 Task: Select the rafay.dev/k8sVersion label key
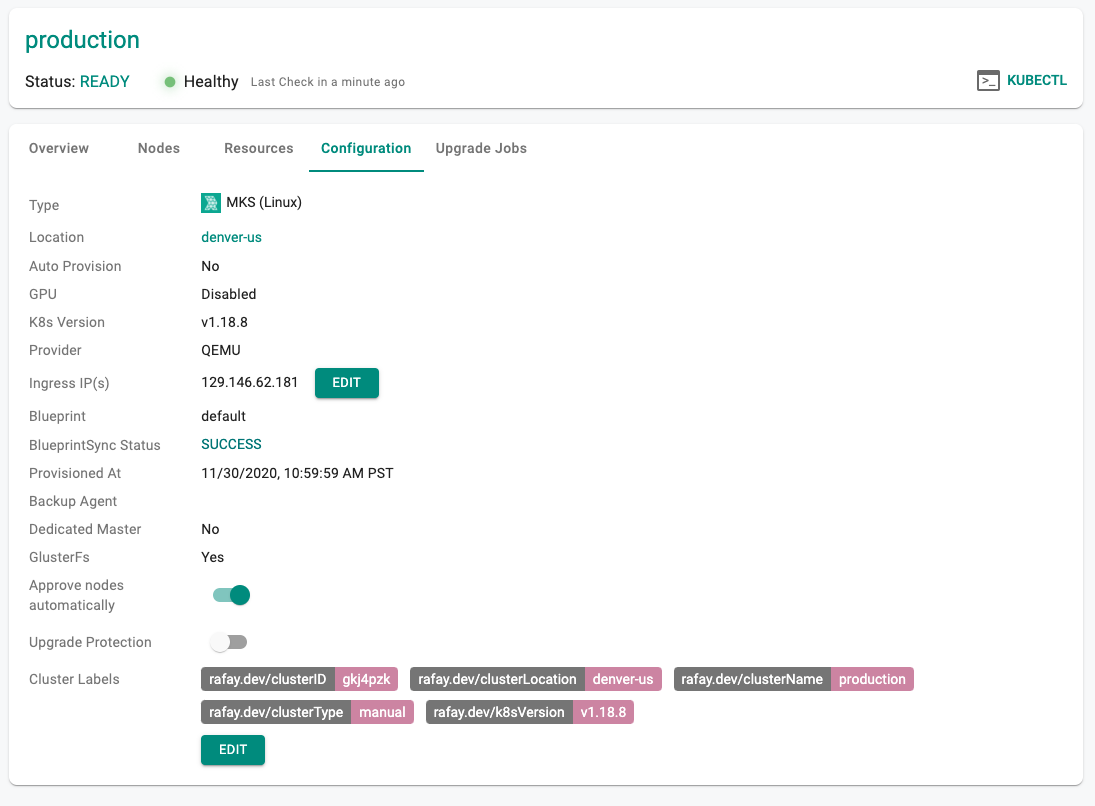coord(499,712)
